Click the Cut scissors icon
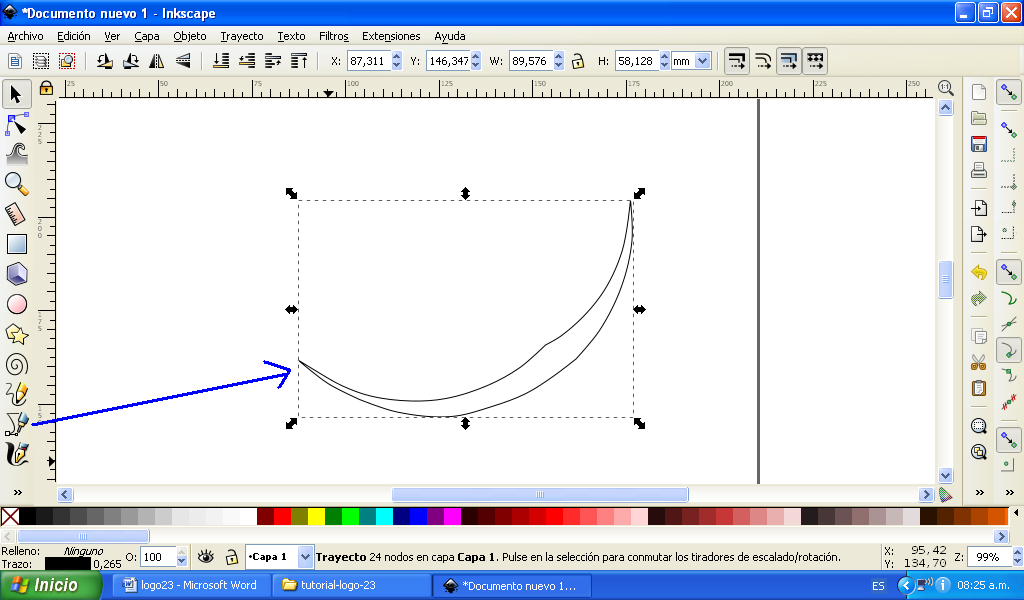The height and width of the screenshot is (600, 1024). [x=978, y=362]
